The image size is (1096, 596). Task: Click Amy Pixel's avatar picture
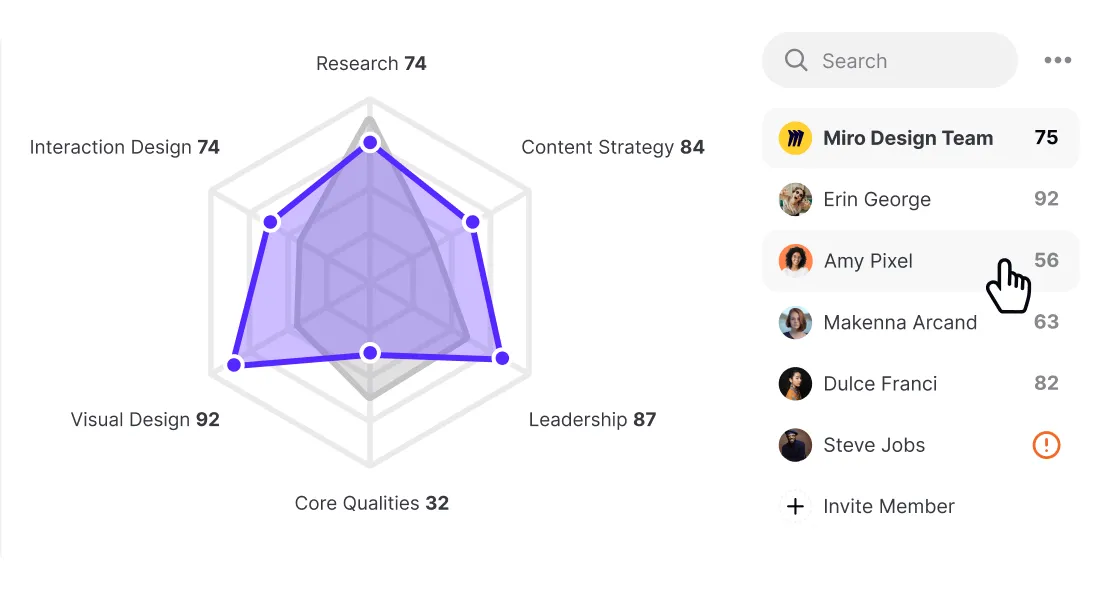(795, 261)
